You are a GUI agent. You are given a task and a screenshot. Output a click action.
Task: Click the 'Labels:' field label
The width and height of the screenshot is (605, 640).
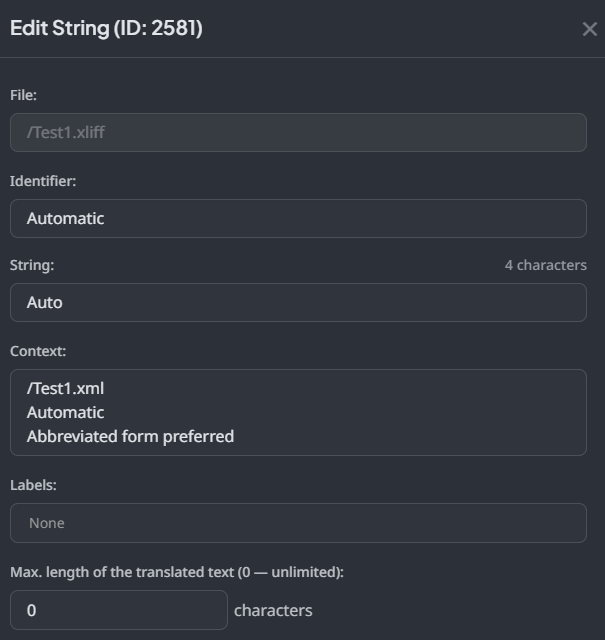click(x=33, y=485)
